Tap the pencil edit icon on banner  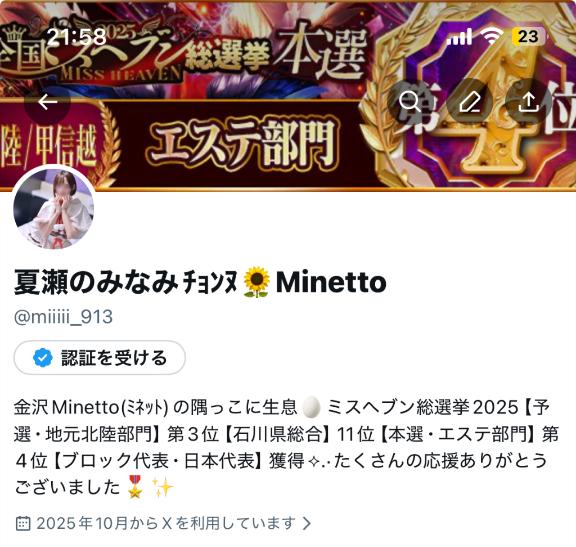tap(469, 102)
